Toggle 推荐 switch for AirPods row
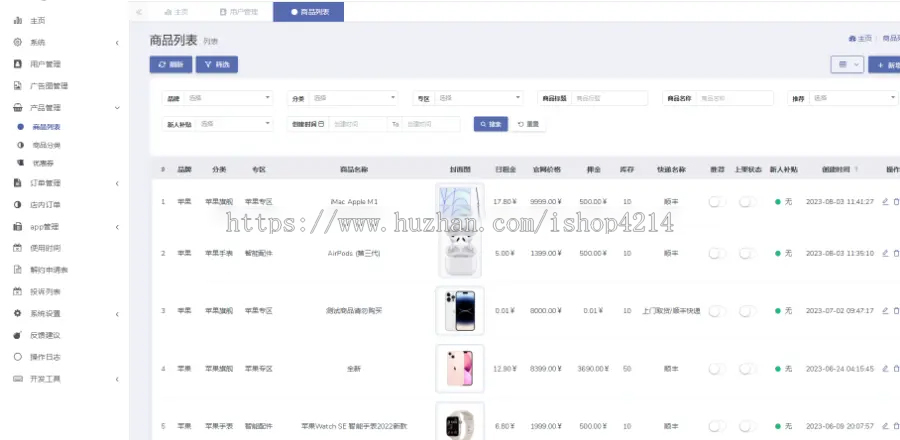Screen dimensions: 900x440 point(717,254)
